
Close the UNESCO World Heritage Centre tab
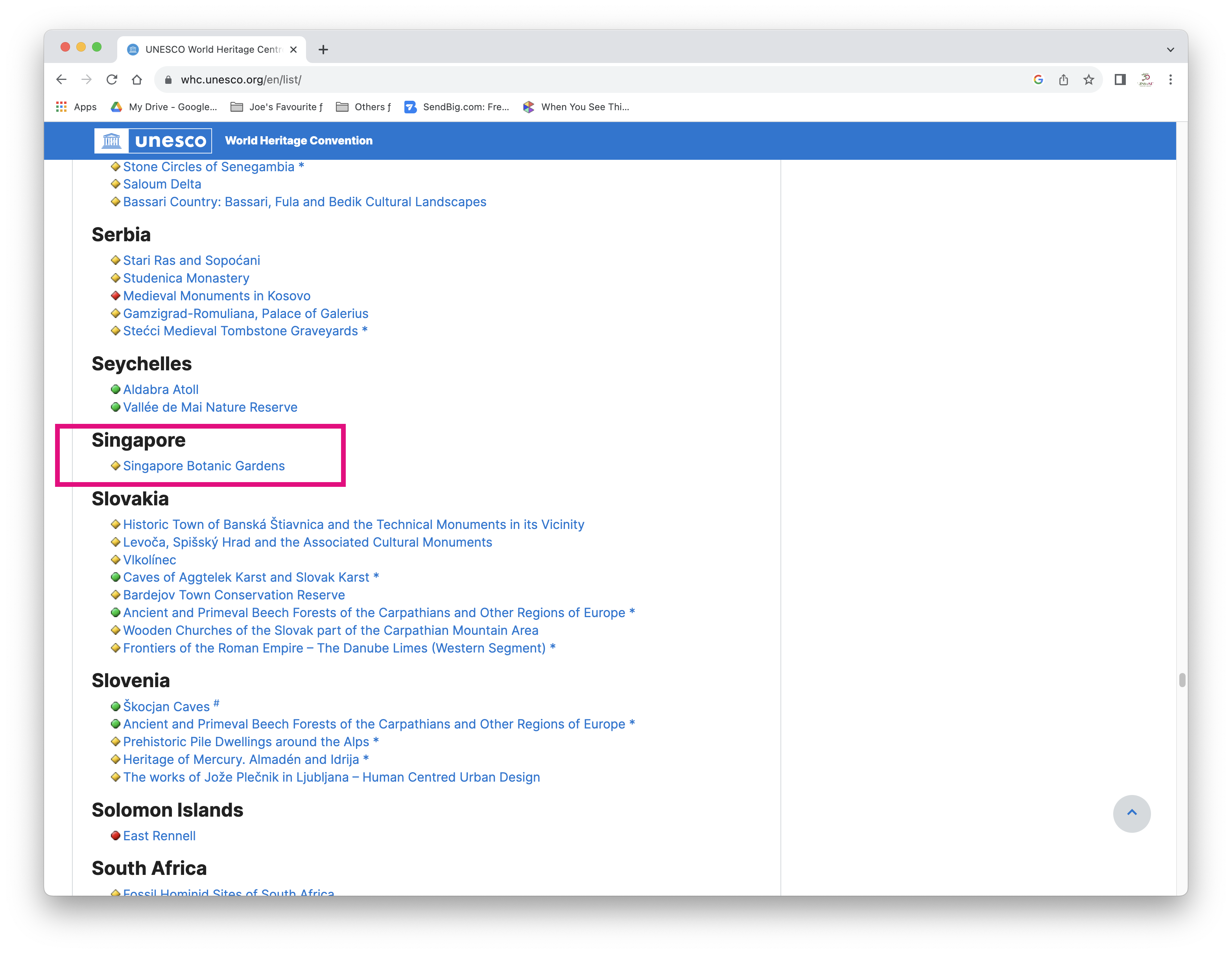tap(293, 50)
